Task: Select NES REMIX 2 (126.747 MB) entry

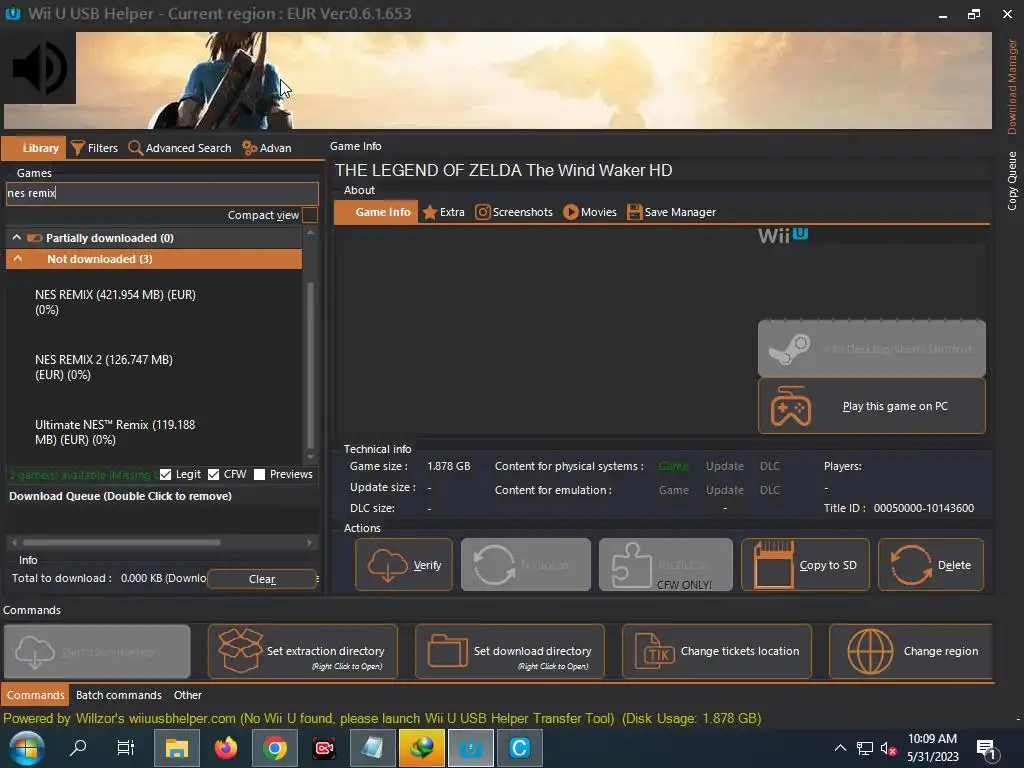Action: 104,367
